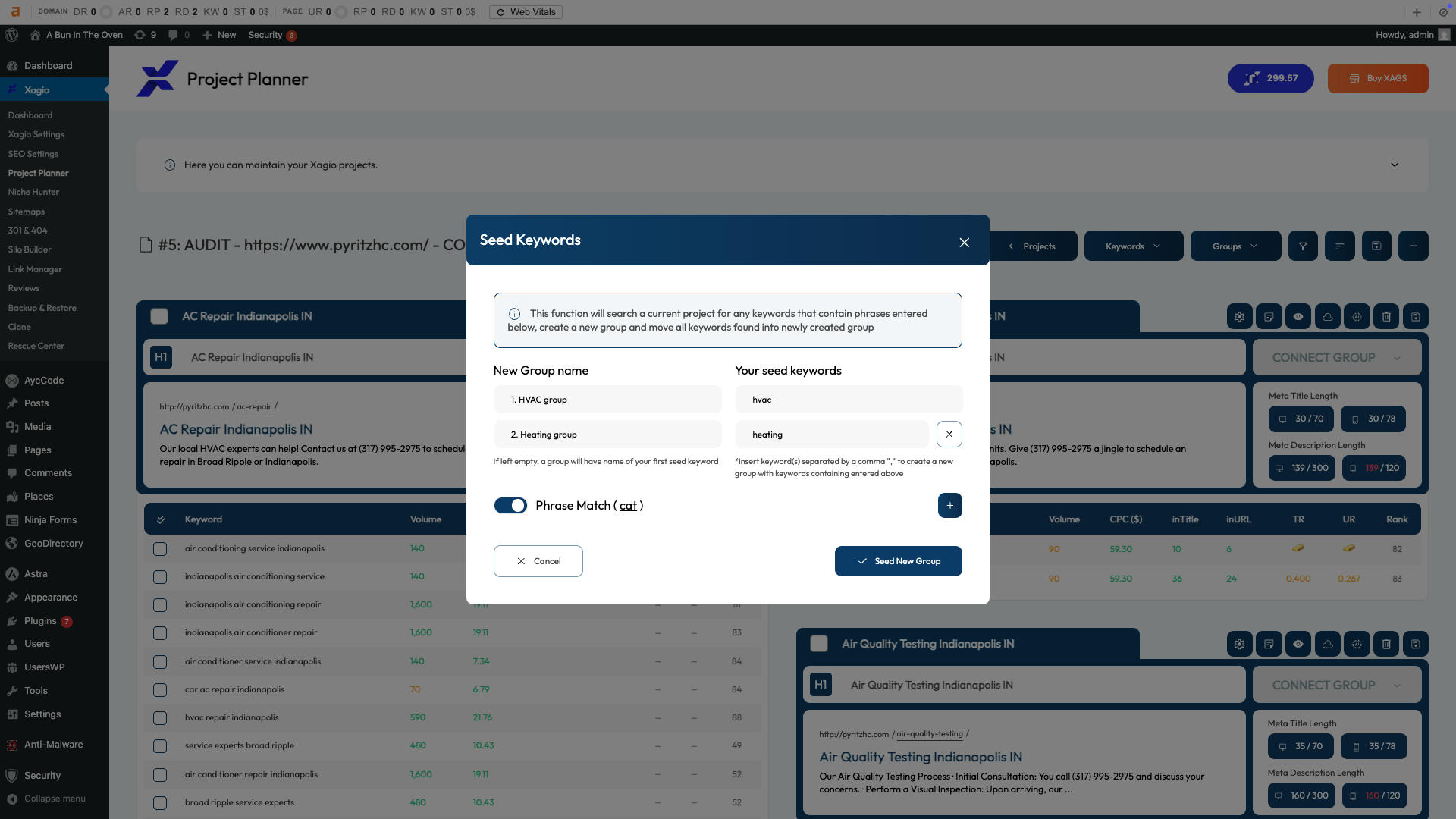The width and height of the screenshot is (1456, 819).
Task: Save the project with the top disk icon
Action: pyautogui.click(x=1376, y=246)
